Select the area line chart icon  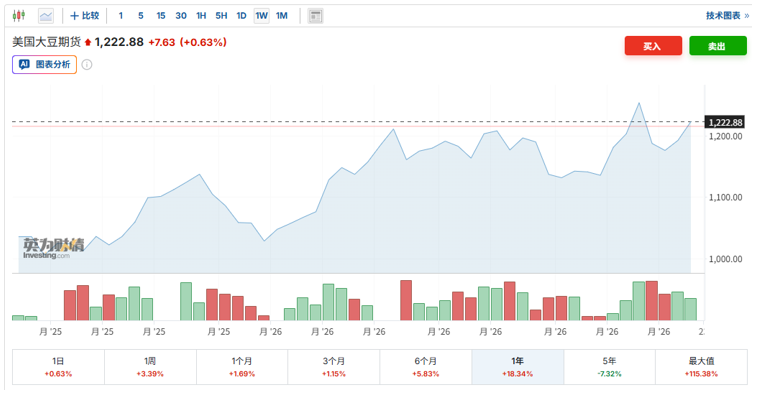46,16
